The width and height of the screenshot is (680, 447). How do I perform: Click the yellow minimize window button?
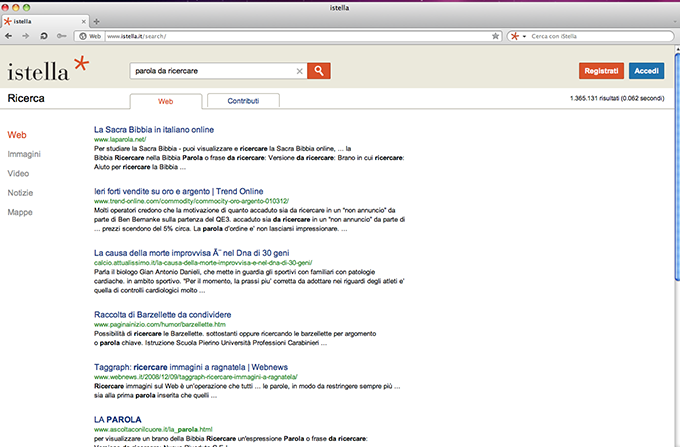coord(16,7)
